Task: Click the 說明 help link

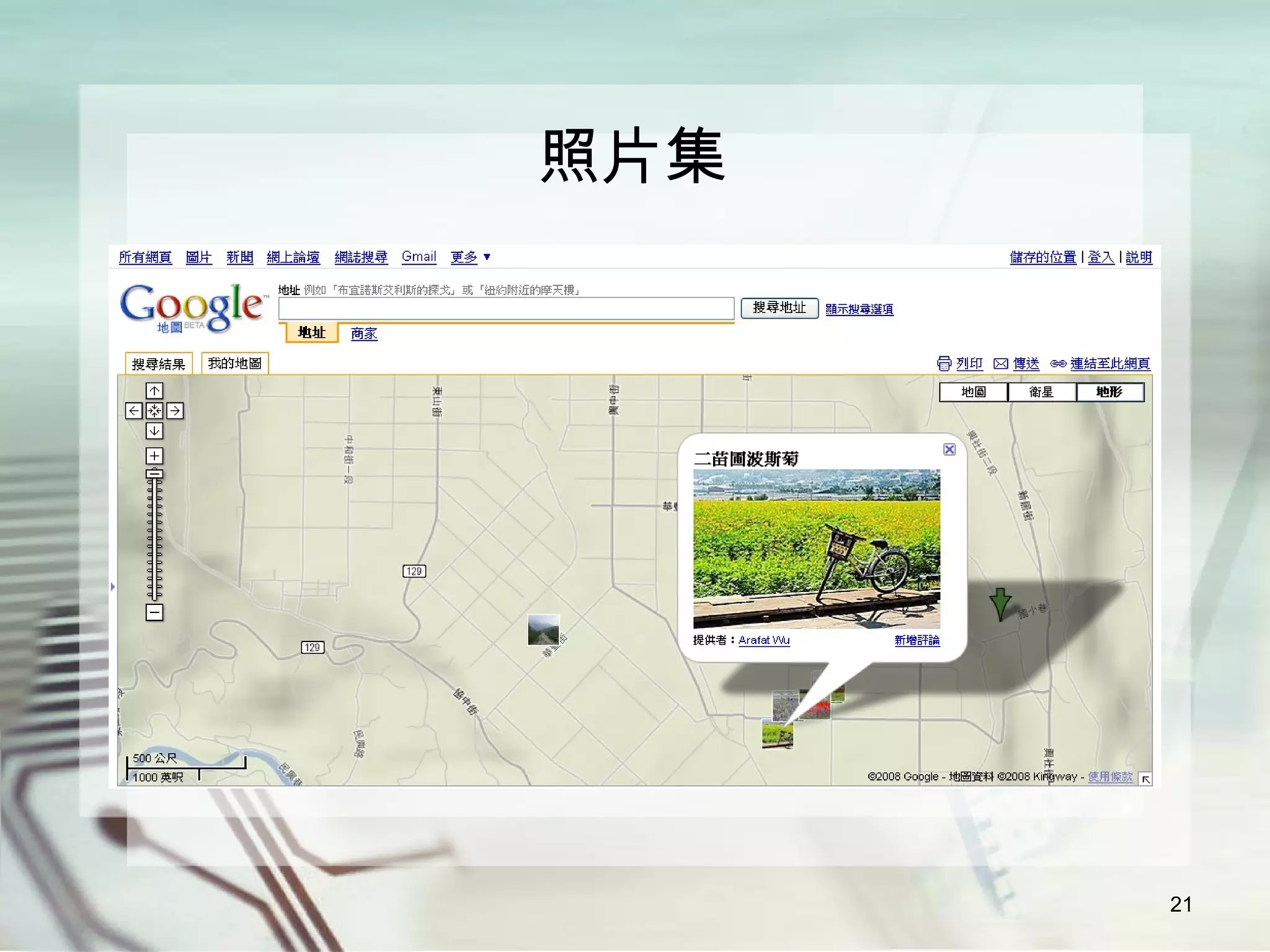Action: point(1139,257)
